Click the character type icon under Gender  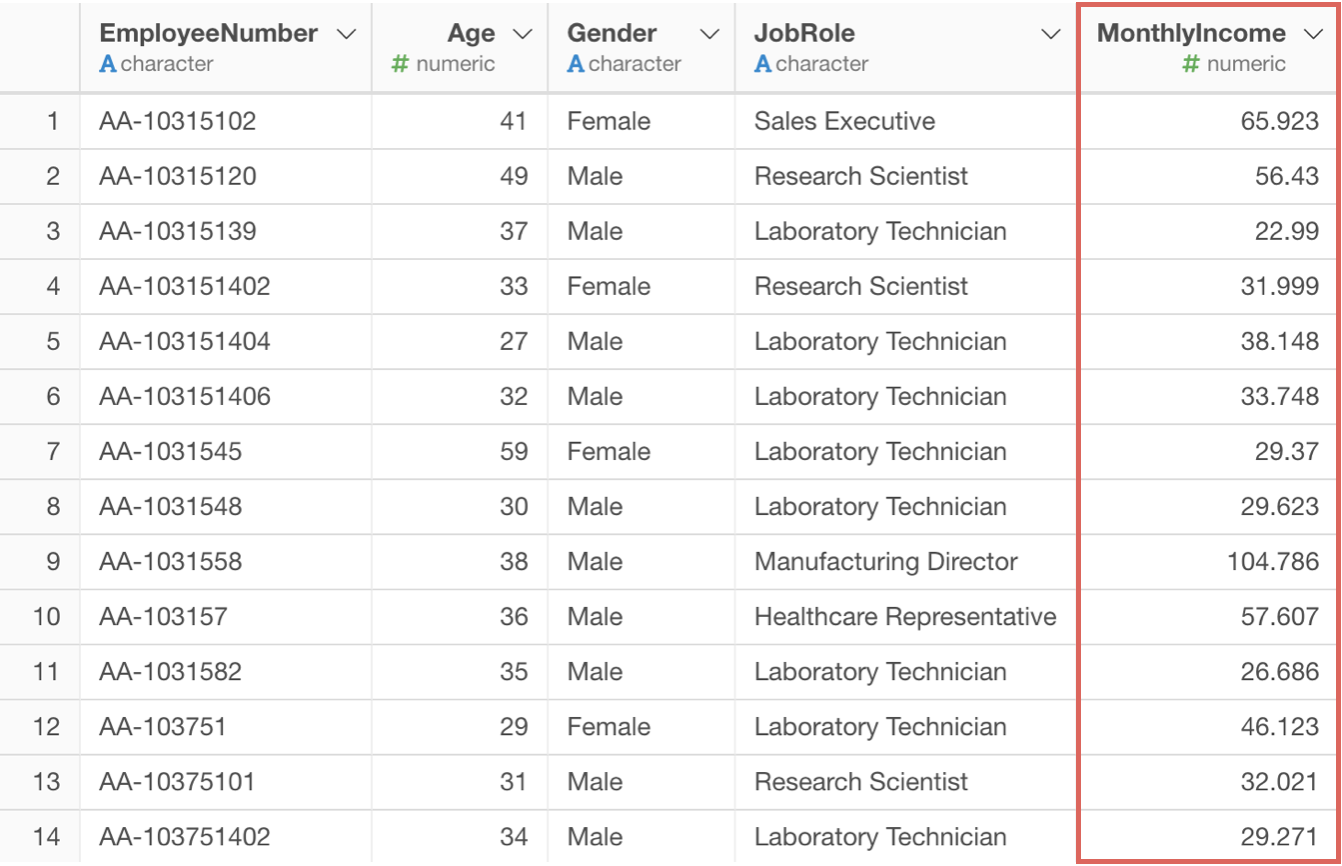tap(575, 64)
